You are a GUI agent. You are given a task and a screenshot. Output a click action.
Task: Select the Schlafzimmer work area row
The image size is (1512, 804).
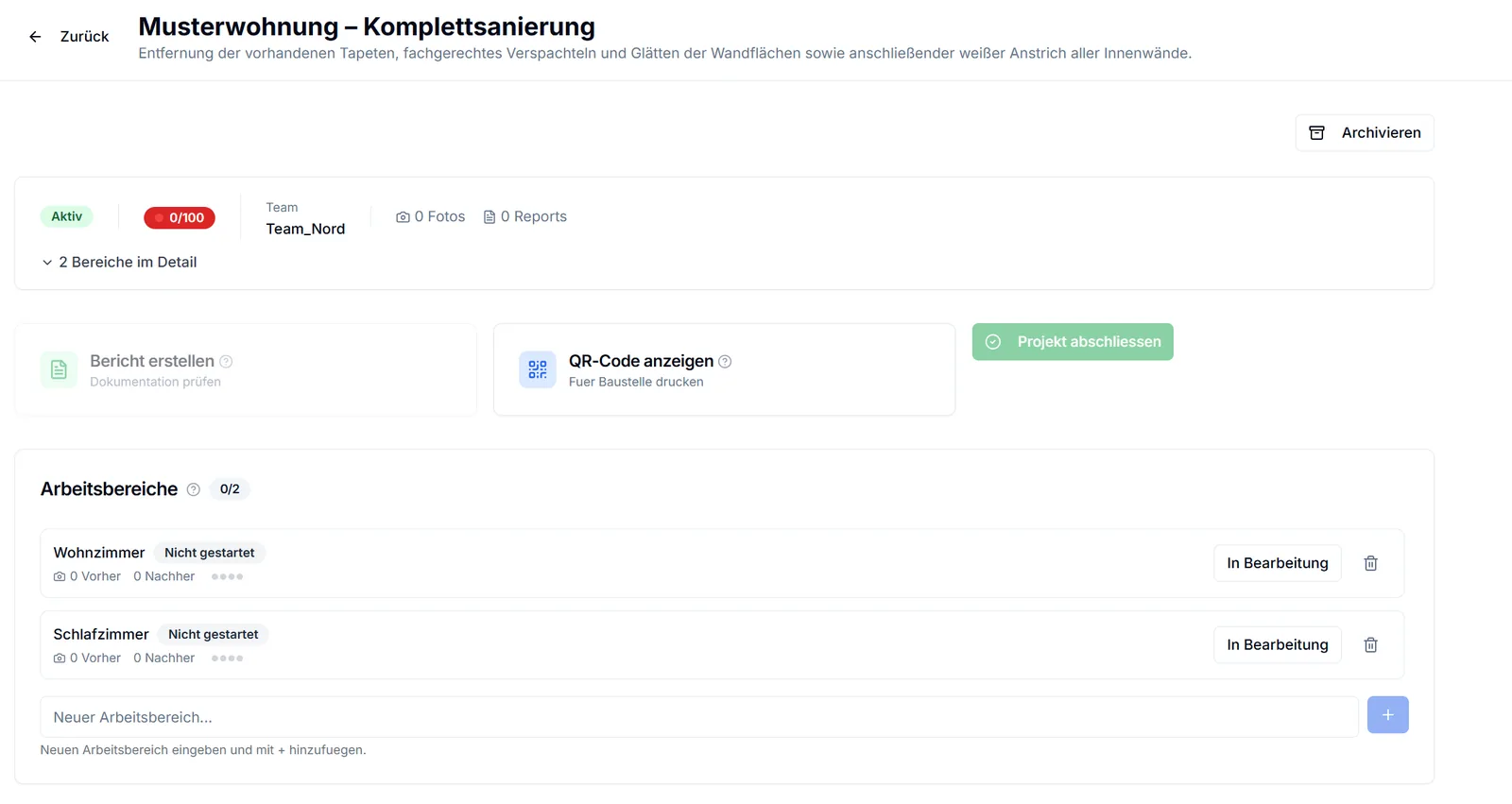tap(722, 644)
